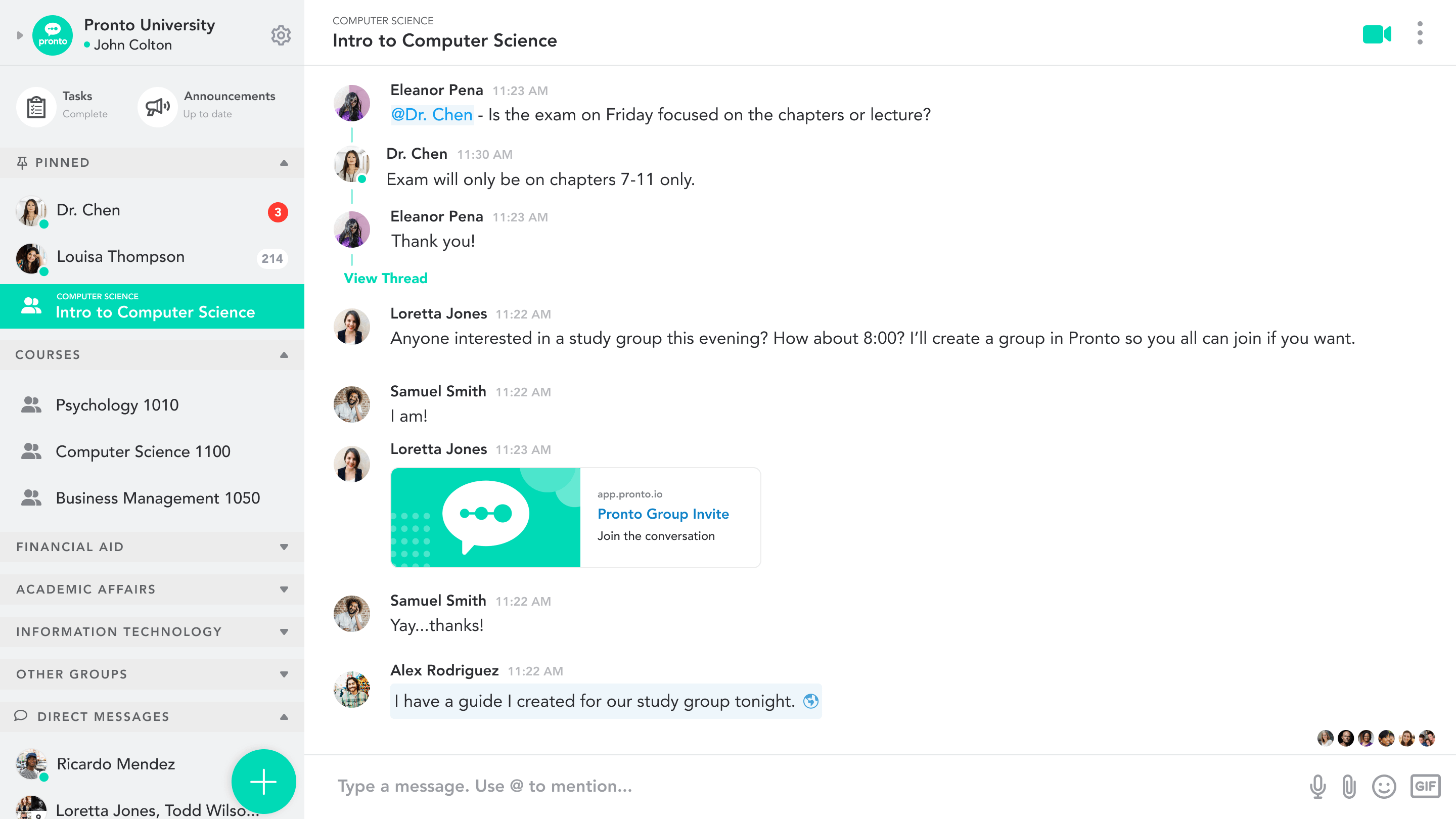Click the paperclip attachment icon
Image resolution: width=1456 pixels, height=819 pixels.
point(1349,786)
